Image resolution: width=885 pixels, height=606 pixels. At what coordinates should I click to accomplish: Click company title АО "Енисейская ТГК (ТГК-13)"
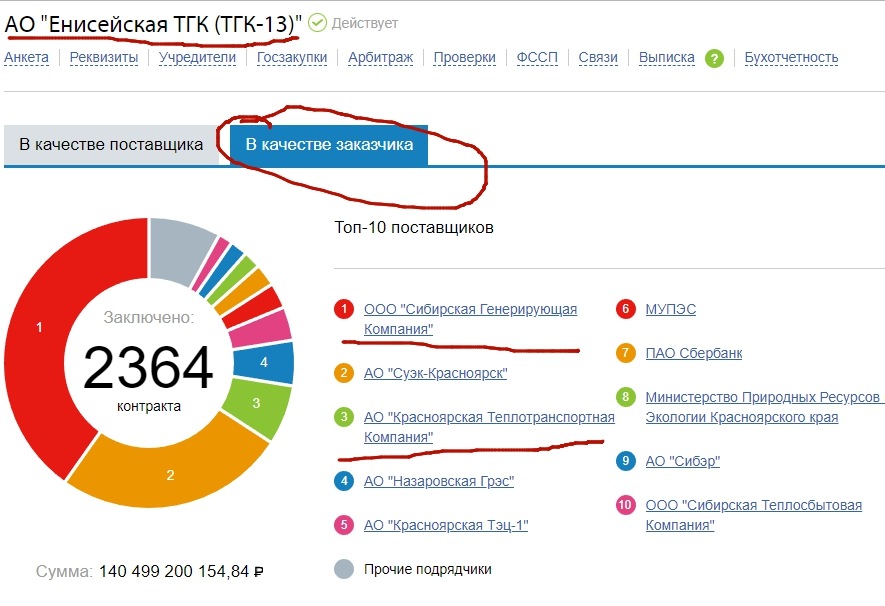(153, 24)
